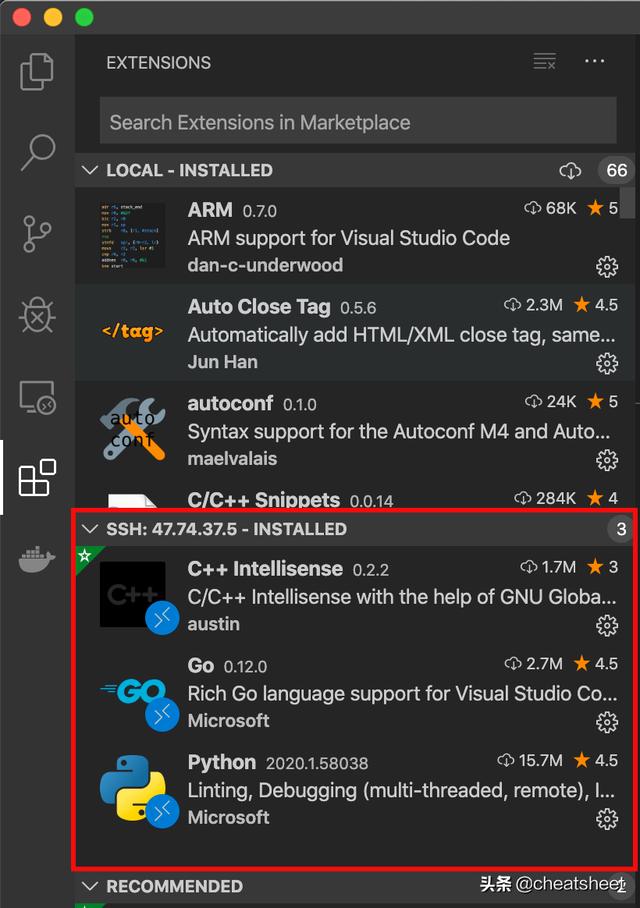
Task: Open the Search view in activity bar
Action: (x=38, y=152)
